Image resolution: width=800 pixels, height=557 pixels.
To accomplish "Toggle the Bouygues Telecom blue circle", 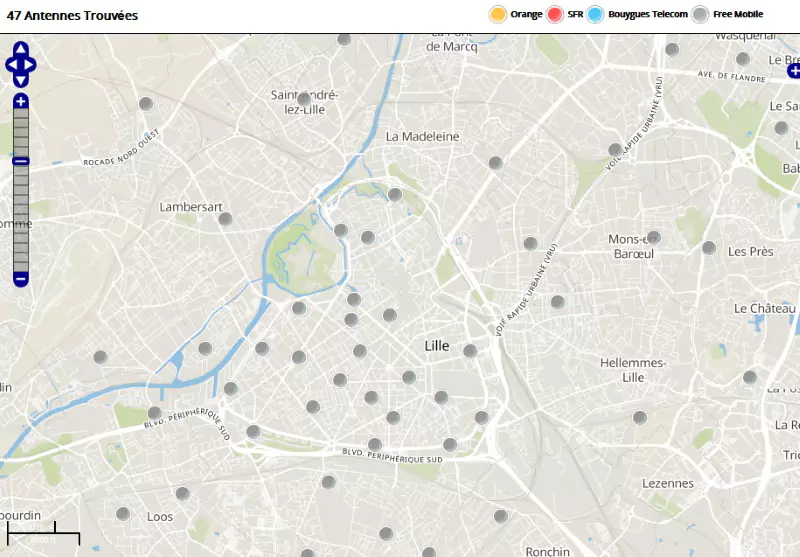I will [x=595, y=14].
